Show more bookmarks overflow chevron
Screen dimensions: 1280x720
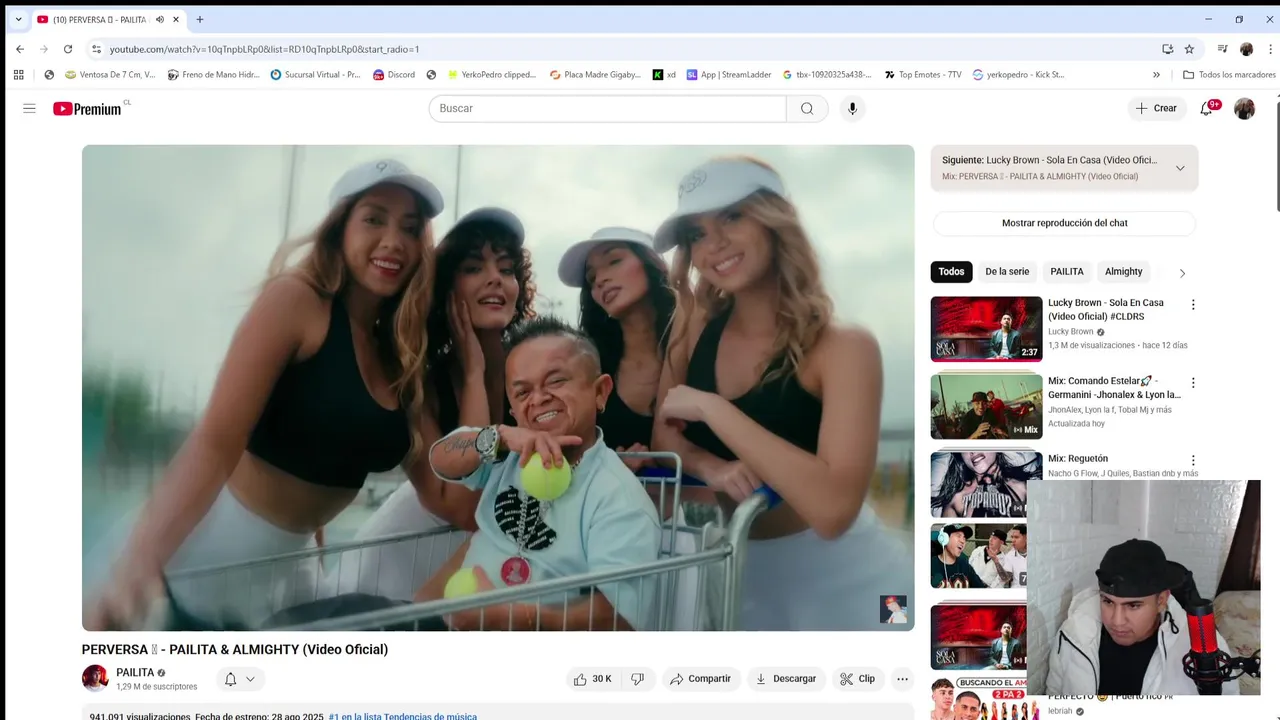(1156, 74)
